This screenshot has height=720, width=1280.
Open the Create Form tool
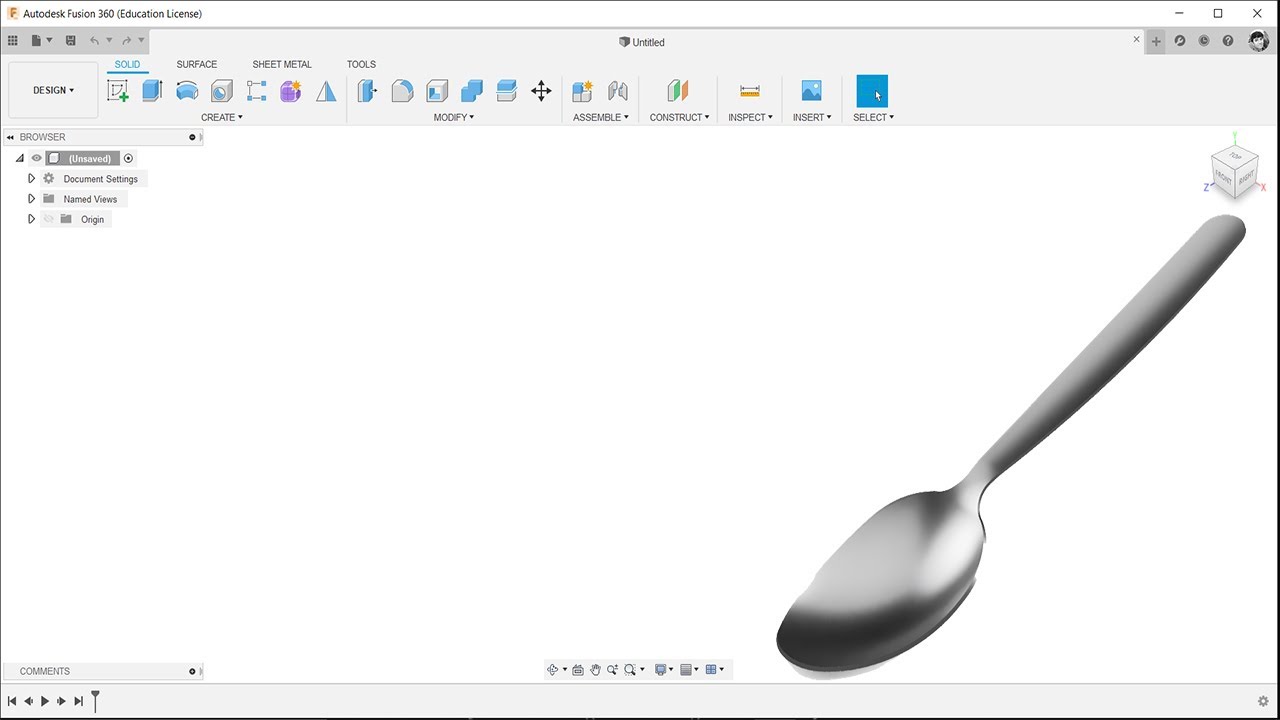[x=291, y=91]
